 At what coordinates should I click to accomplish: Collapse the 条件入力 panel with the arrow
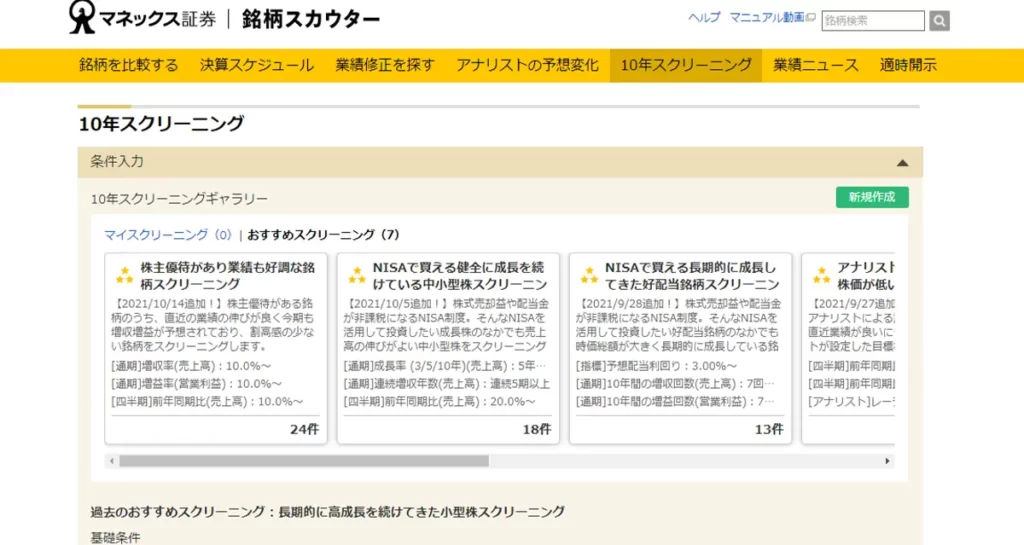tap(903, 162)
